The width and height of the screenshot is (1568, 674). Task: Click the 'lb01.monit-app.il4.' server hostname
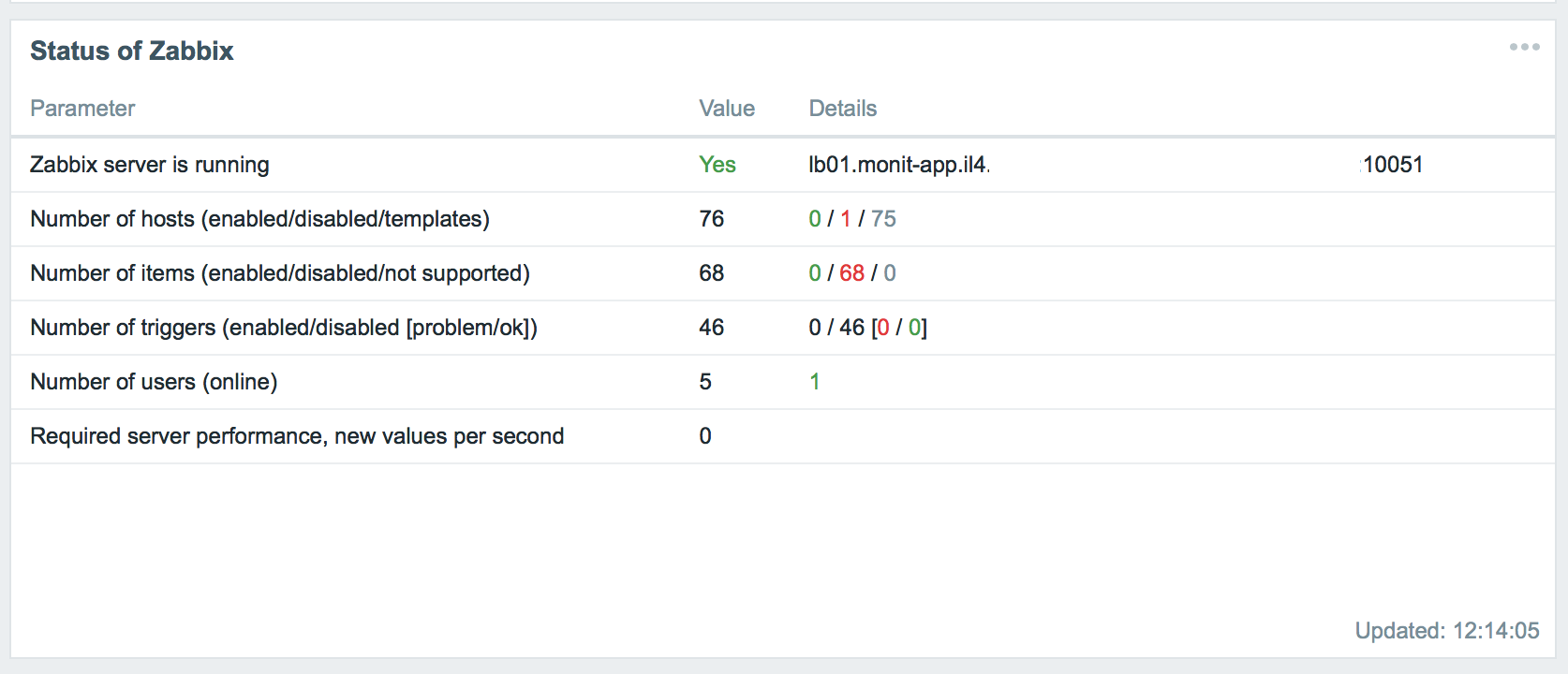pyautogui.click(x=899, y=165)
